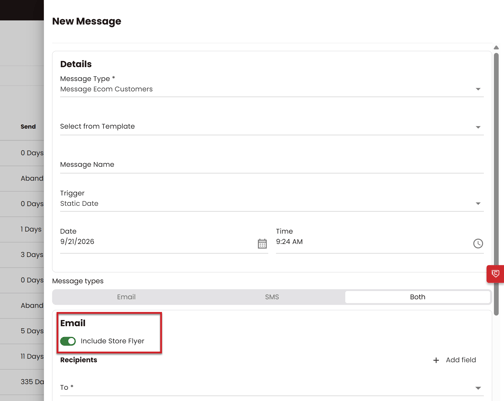This screenshot has width=504, height=401.
Task: Click the New Message heading
Action: 87,21
